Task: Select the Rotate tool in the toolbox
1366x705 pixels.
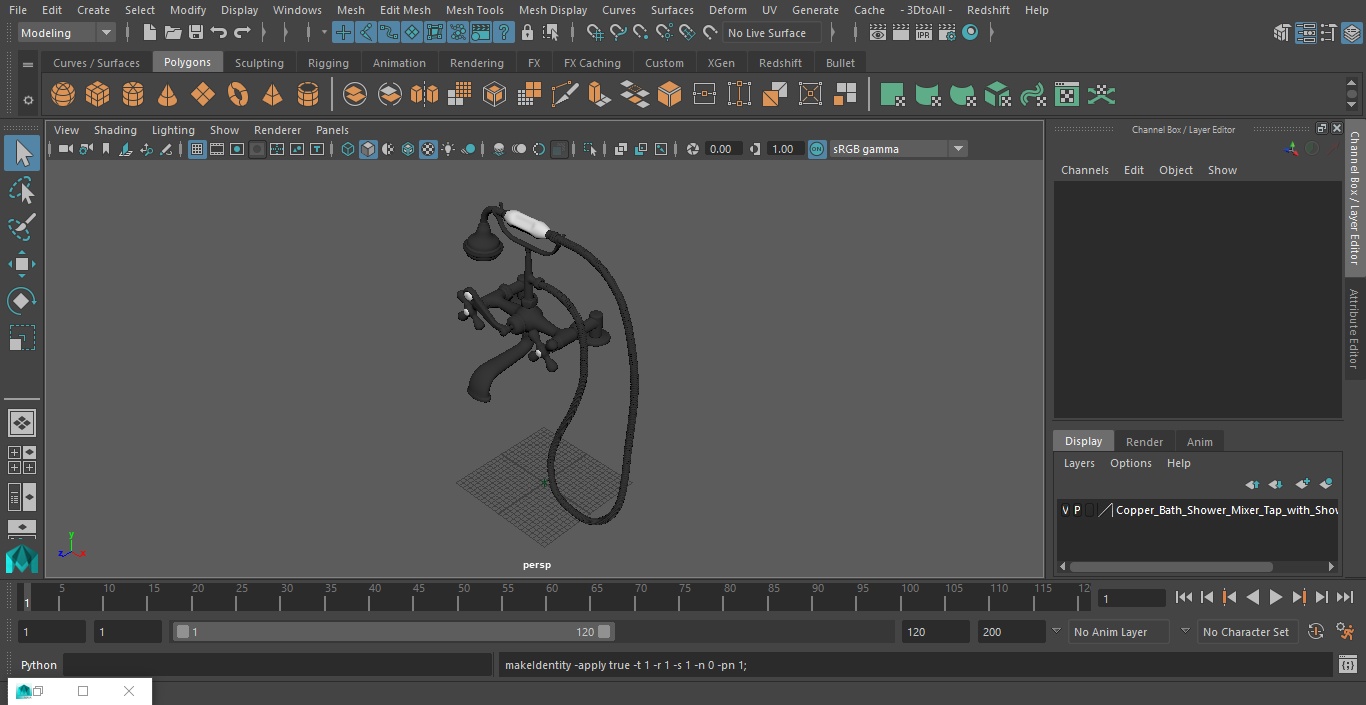Action: pos(21,301)
